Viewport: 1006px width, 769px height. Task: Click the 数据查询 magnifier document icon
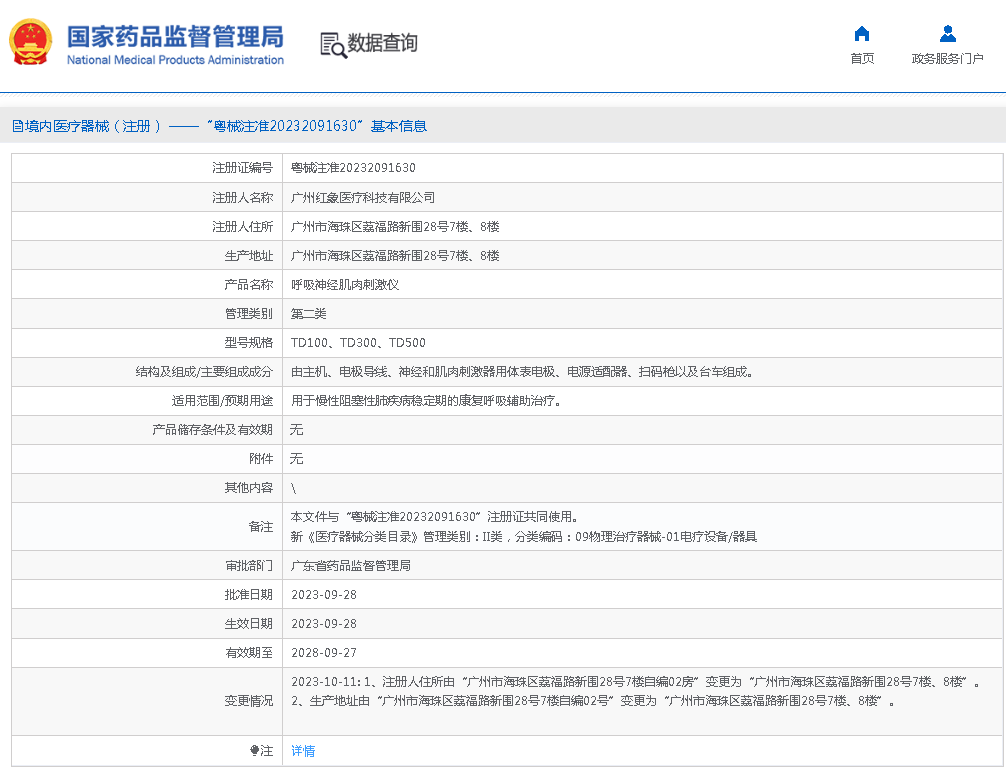pyautogui.click(x=332, y=44)
